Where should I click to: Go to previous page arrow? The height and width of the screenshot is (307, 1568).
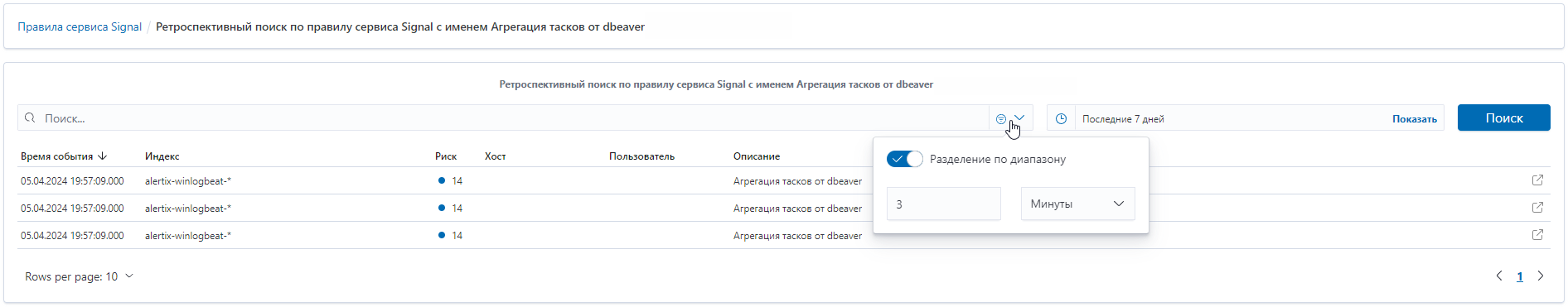tap(1499, 276)
